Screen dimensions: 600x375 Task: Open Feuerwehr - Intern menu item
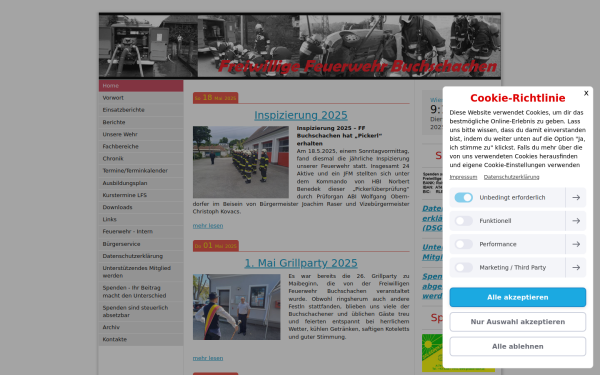[x=141, y=232]
